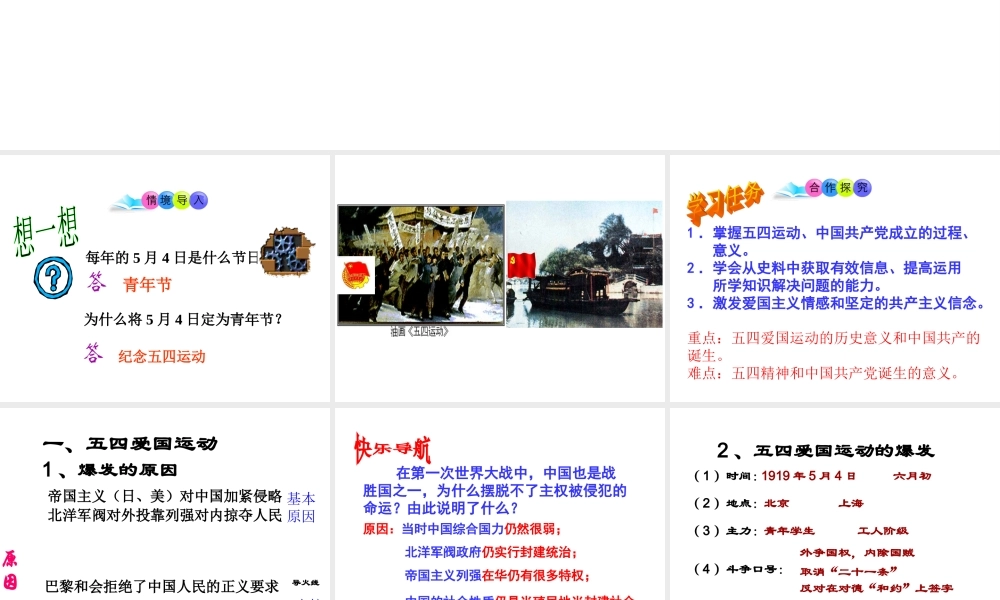This screenshot has height=600, width=1000.
Task: Click the broken wall hole graphic
Action: [x=288, y=252]
